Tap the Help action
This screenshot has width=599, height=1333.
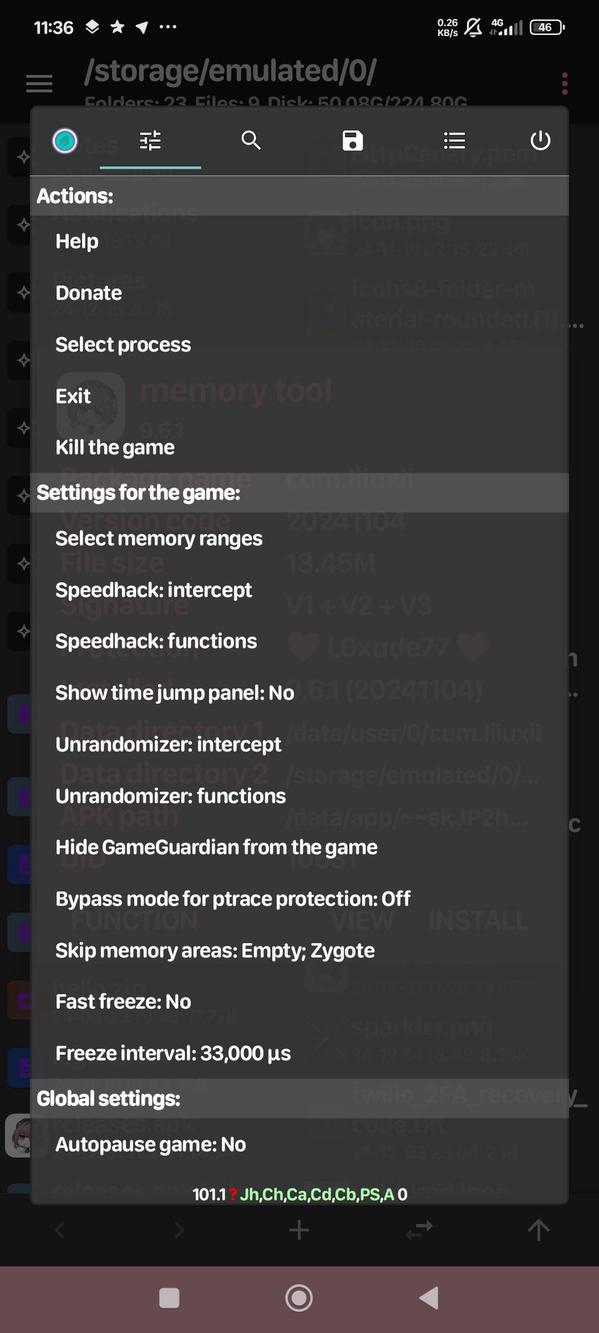77,241
